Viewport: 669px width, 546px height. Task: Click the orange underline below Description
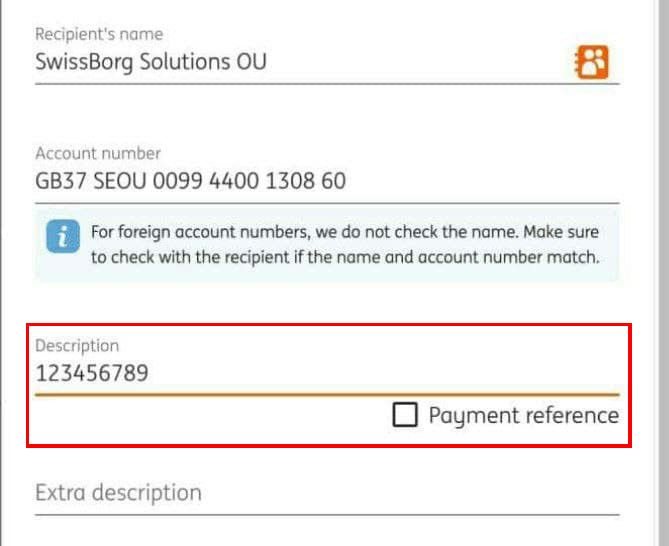[x=327, y=395]
